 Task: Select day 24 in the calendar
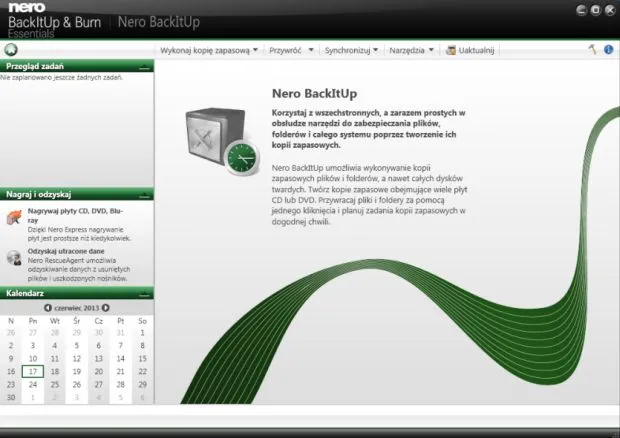[33, 384]
